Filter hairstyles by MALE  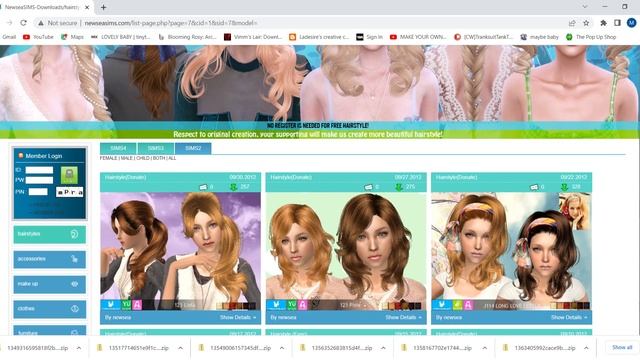[x=127, y=158]
